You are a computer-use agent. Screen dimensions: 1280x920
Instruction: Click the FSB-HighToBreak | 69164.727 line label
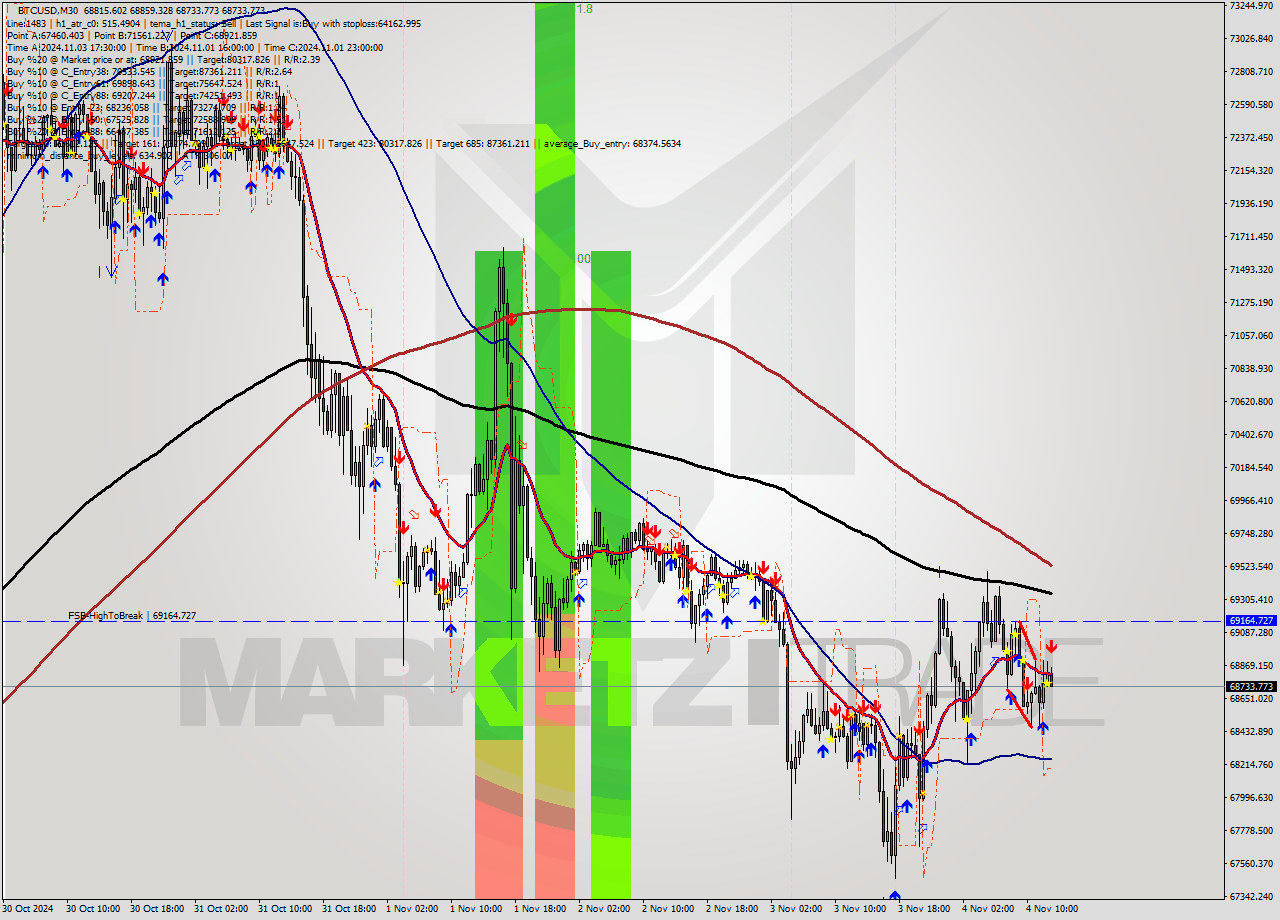[x=132, y=616]
